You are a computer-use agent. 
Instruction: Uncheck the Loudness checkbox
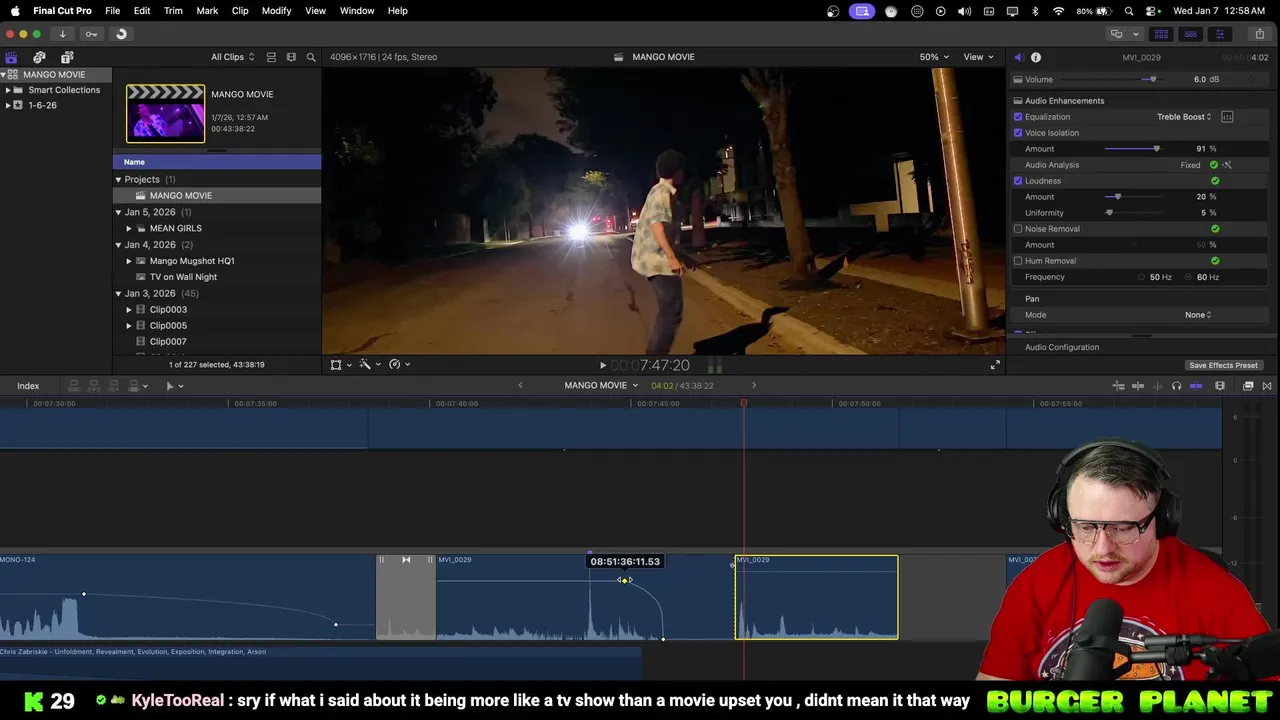coord(1018,181)
